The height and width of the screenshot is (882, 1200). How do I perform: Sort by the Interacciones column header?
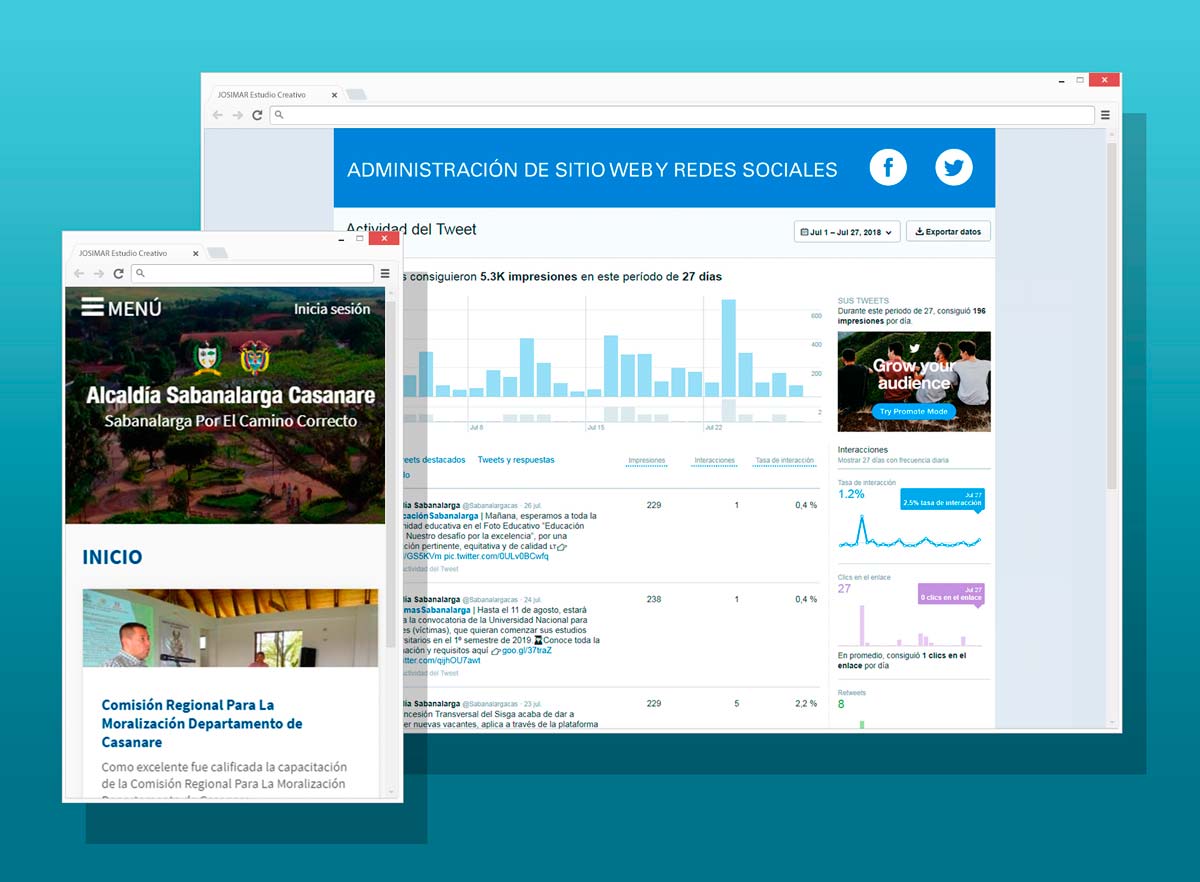[x=714, y=461]
